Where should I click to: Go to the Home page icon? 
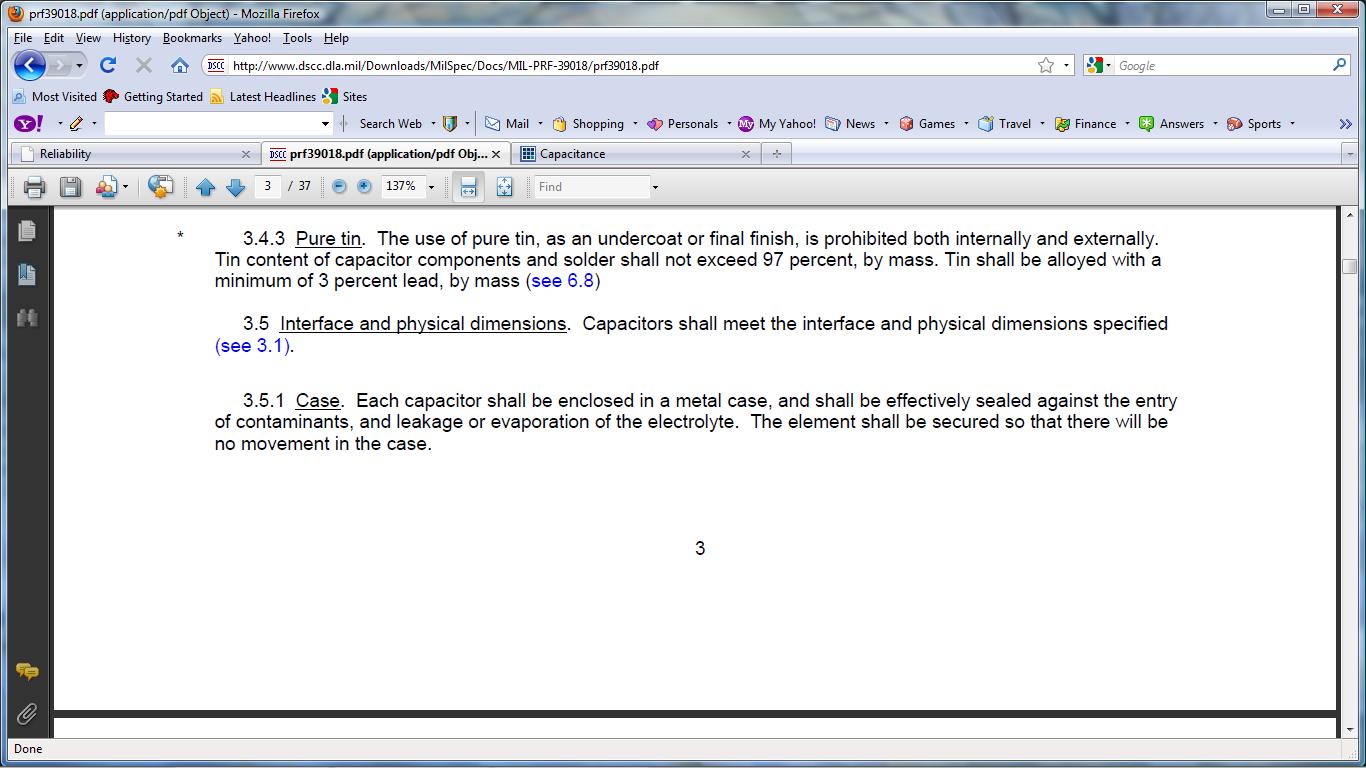coord(180,65)
